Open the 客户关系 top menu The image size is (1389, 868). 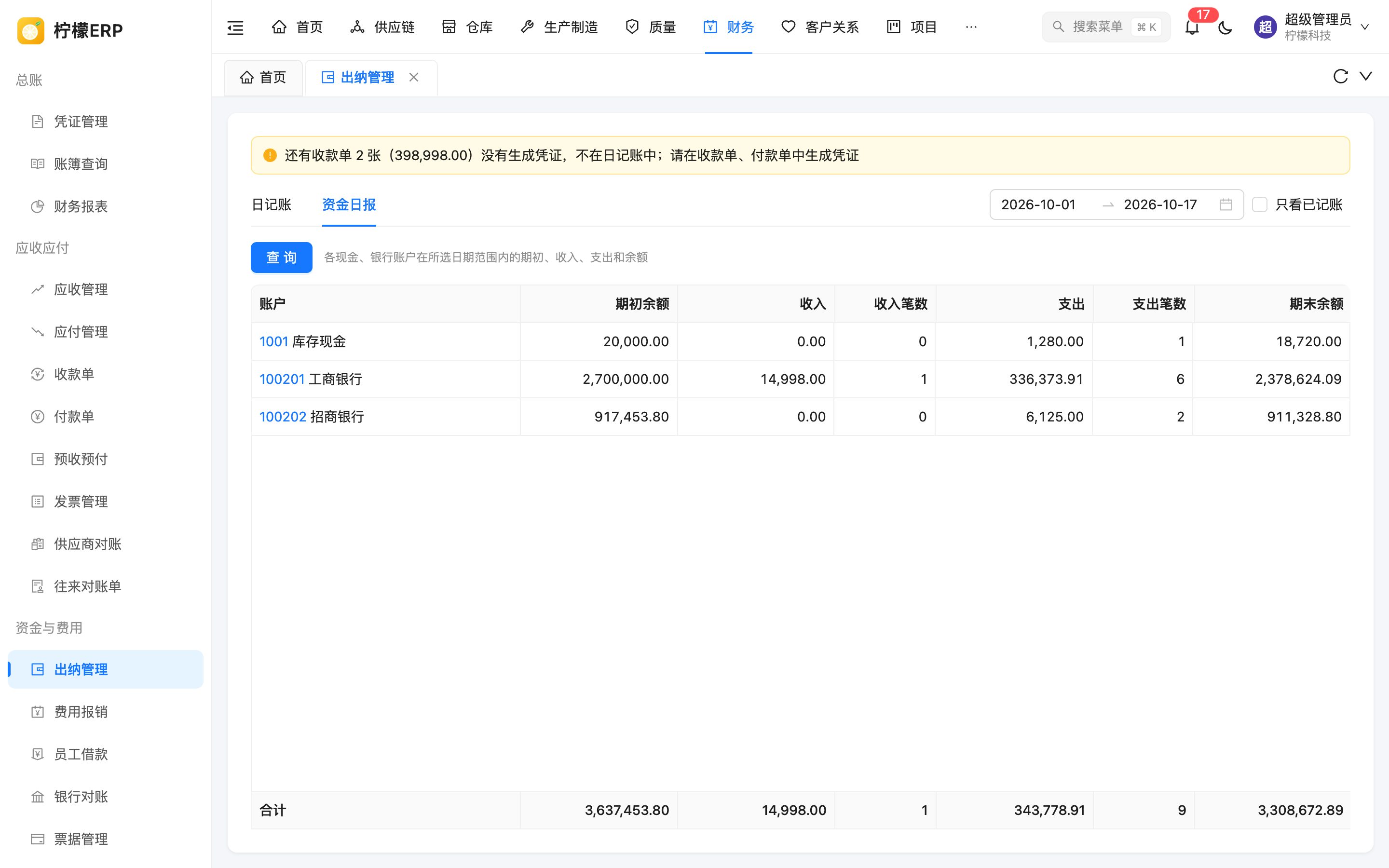point(820,27)
